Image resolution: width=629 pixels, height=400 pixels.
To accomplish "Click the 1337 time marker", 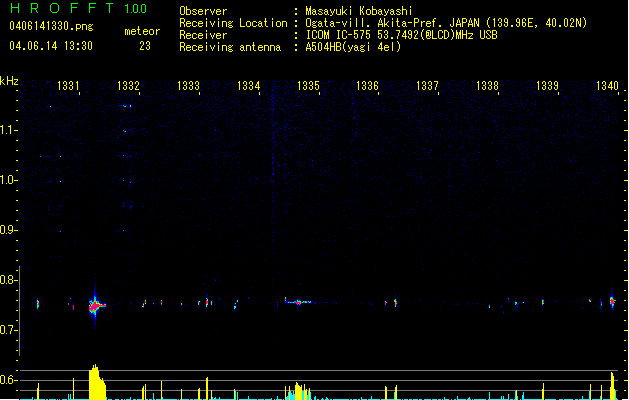I will [428, 85].
